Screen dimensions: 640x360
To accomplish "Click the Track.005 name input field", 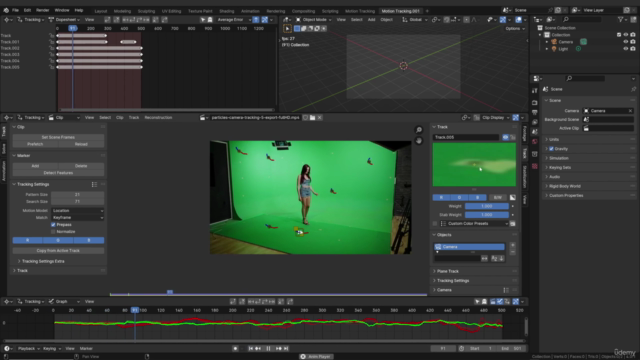I will click(466, 137).
